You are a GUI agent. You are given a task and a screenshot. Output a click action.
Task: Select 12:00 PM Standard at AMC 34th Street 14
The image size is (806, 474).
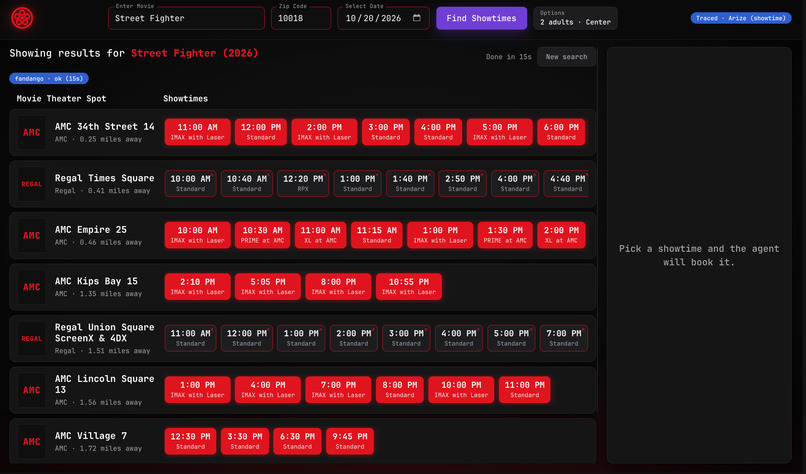tap(261, 132)
